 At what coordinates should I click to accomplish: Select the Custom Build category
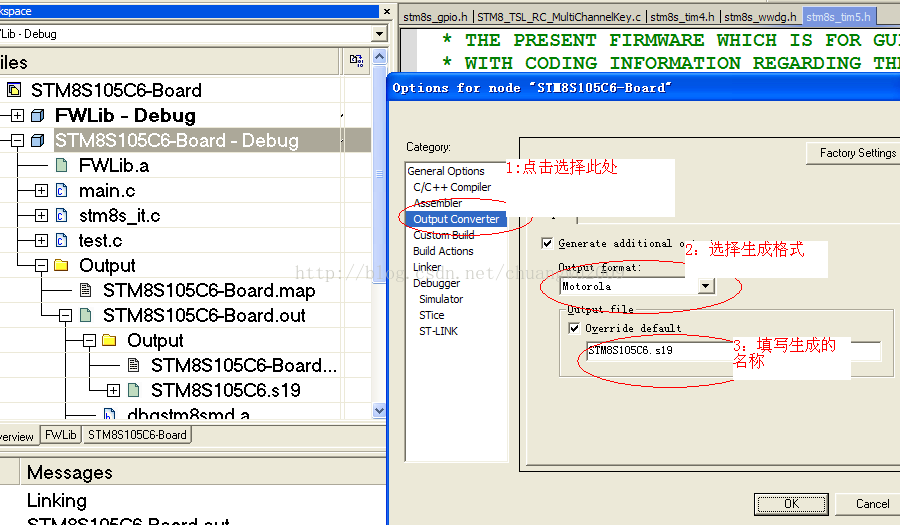pos(443,235)
